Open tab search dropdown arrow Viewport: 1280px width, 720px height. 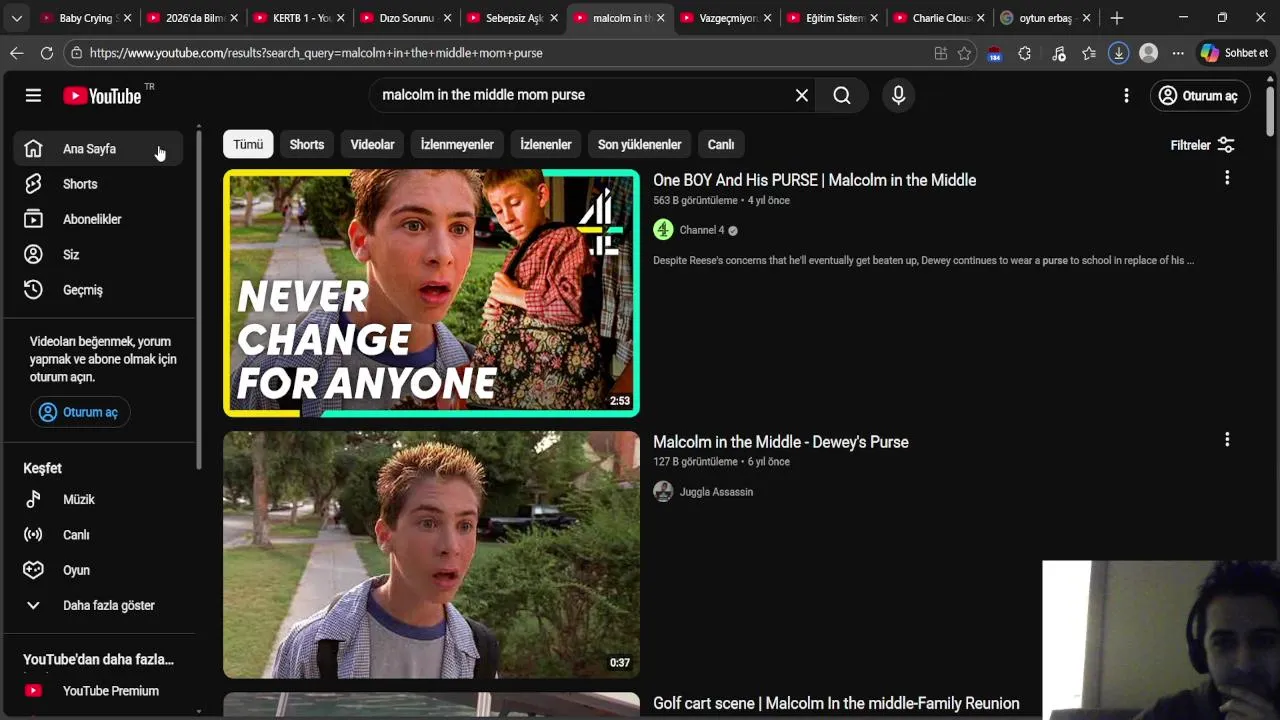16,18
